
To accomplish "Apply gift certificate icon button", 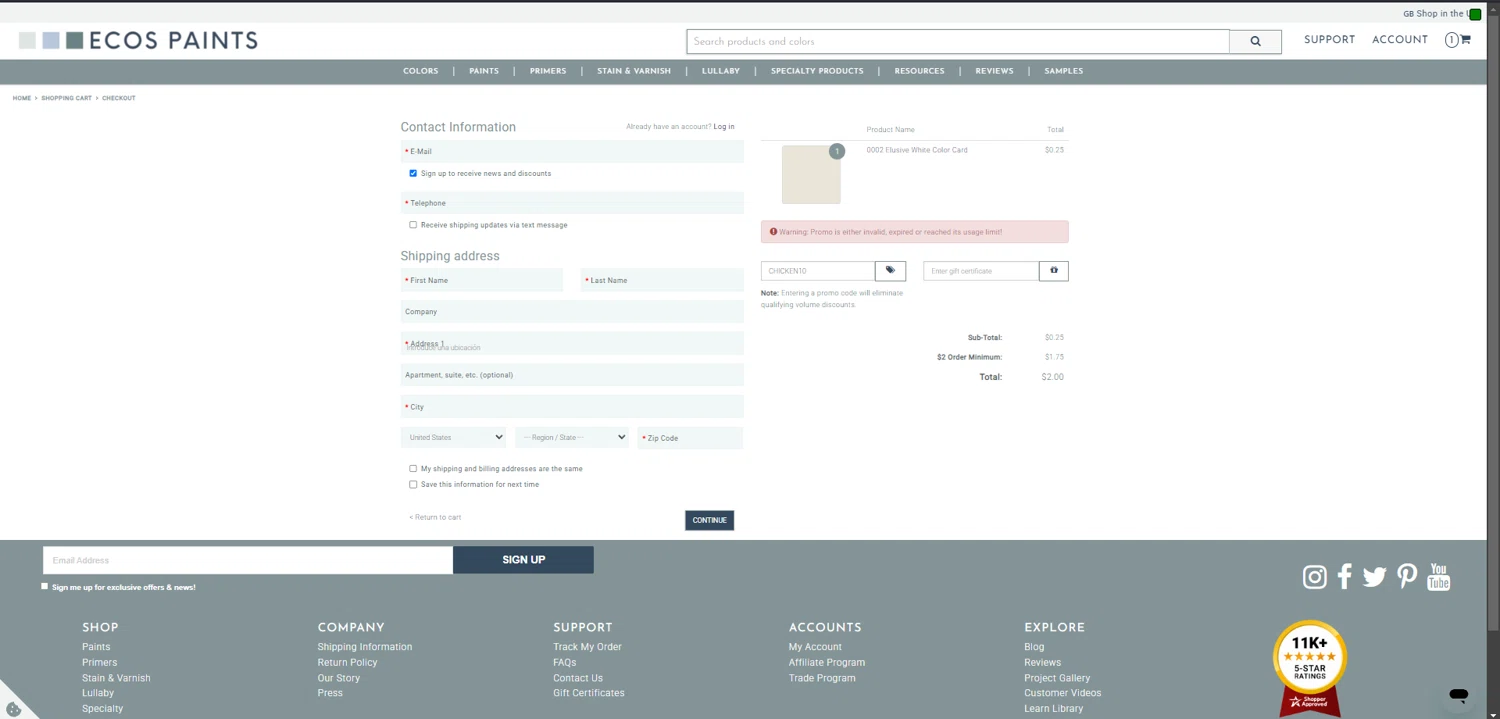I will pos(1054,271).
